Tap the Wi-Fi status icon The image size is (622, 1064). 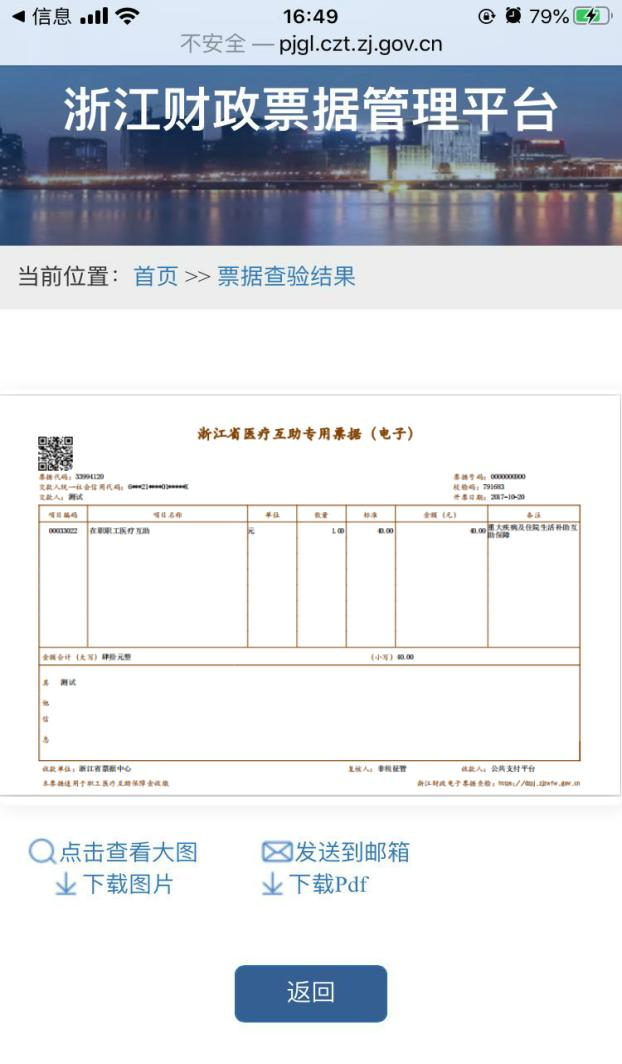click(127, 16)
